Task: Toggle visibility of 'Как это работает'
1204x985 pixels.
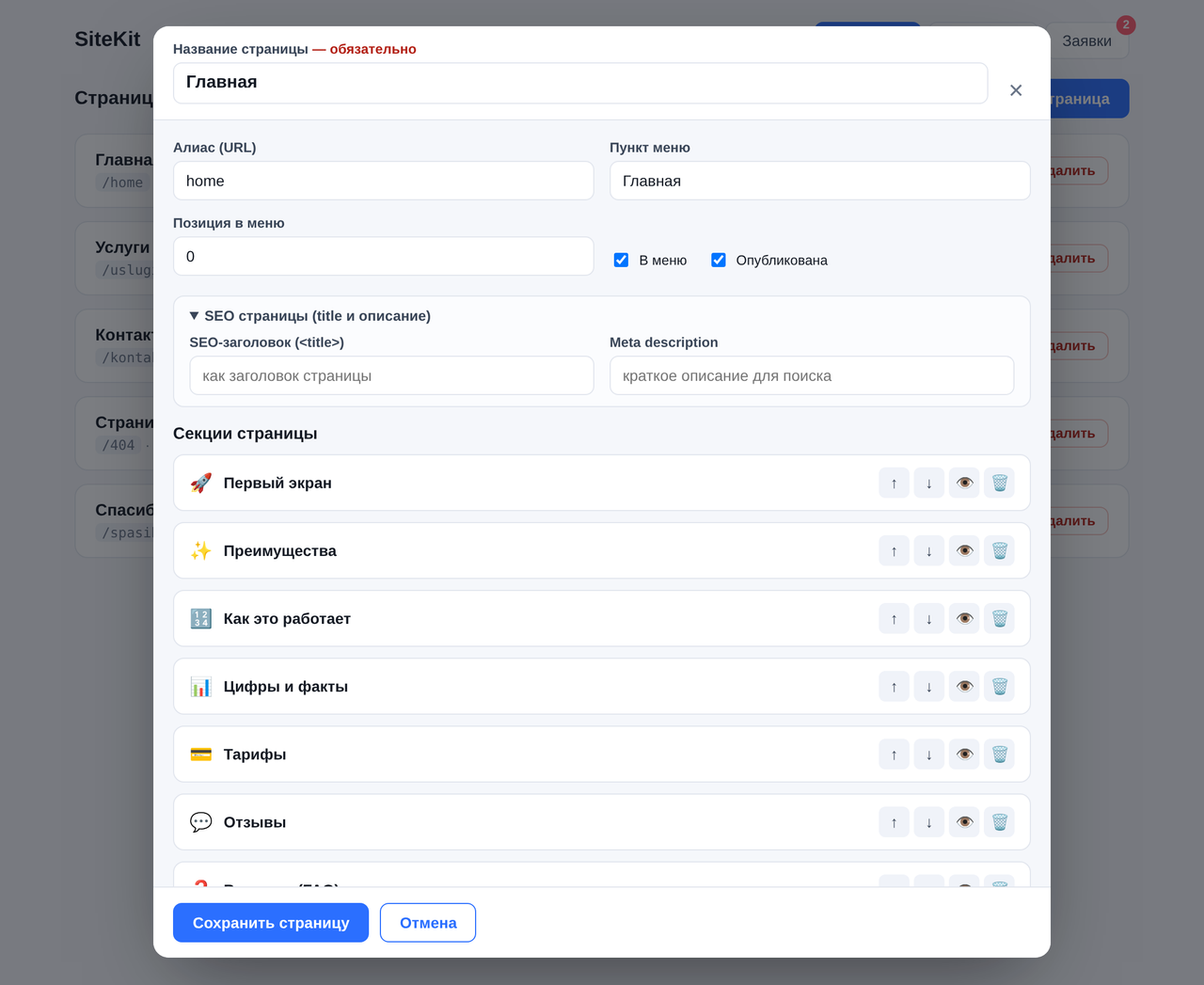Action: tap(964, 618)
